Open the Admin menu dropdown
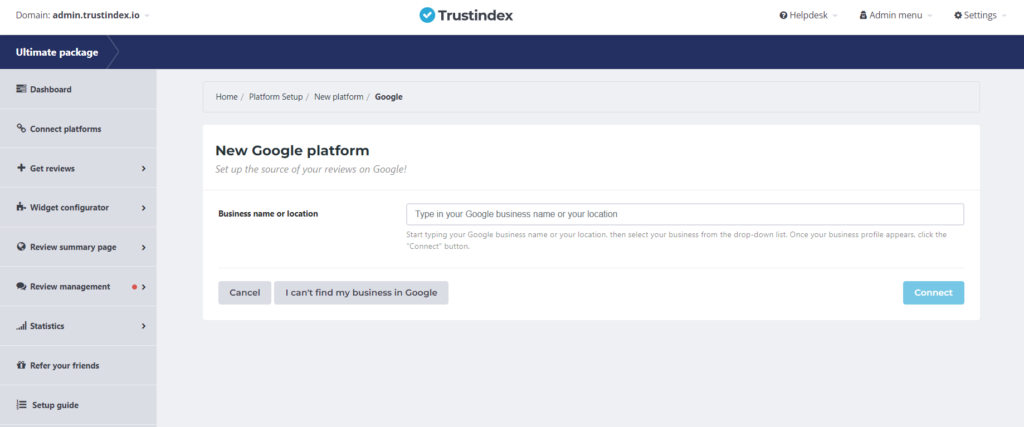This screenshot has width=1024, height=427. tap(895, 16)
